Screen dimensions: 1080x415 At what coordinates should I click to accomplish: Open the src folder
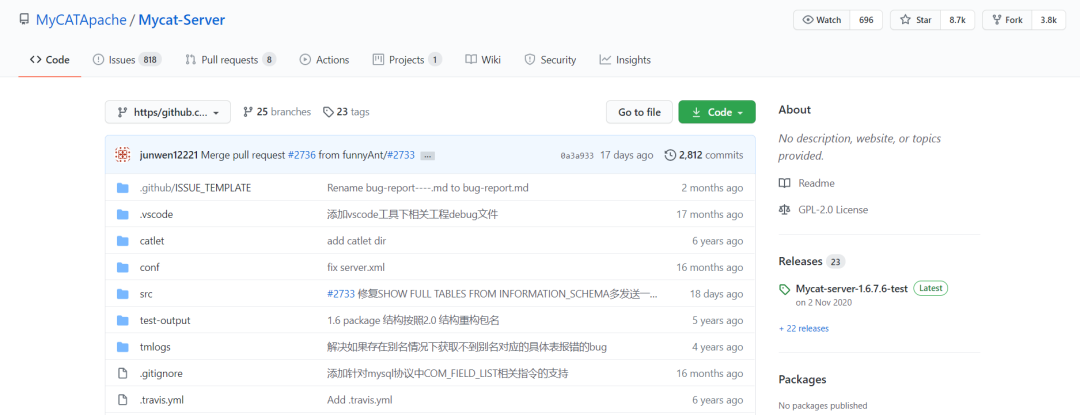[x=146, y=294]
